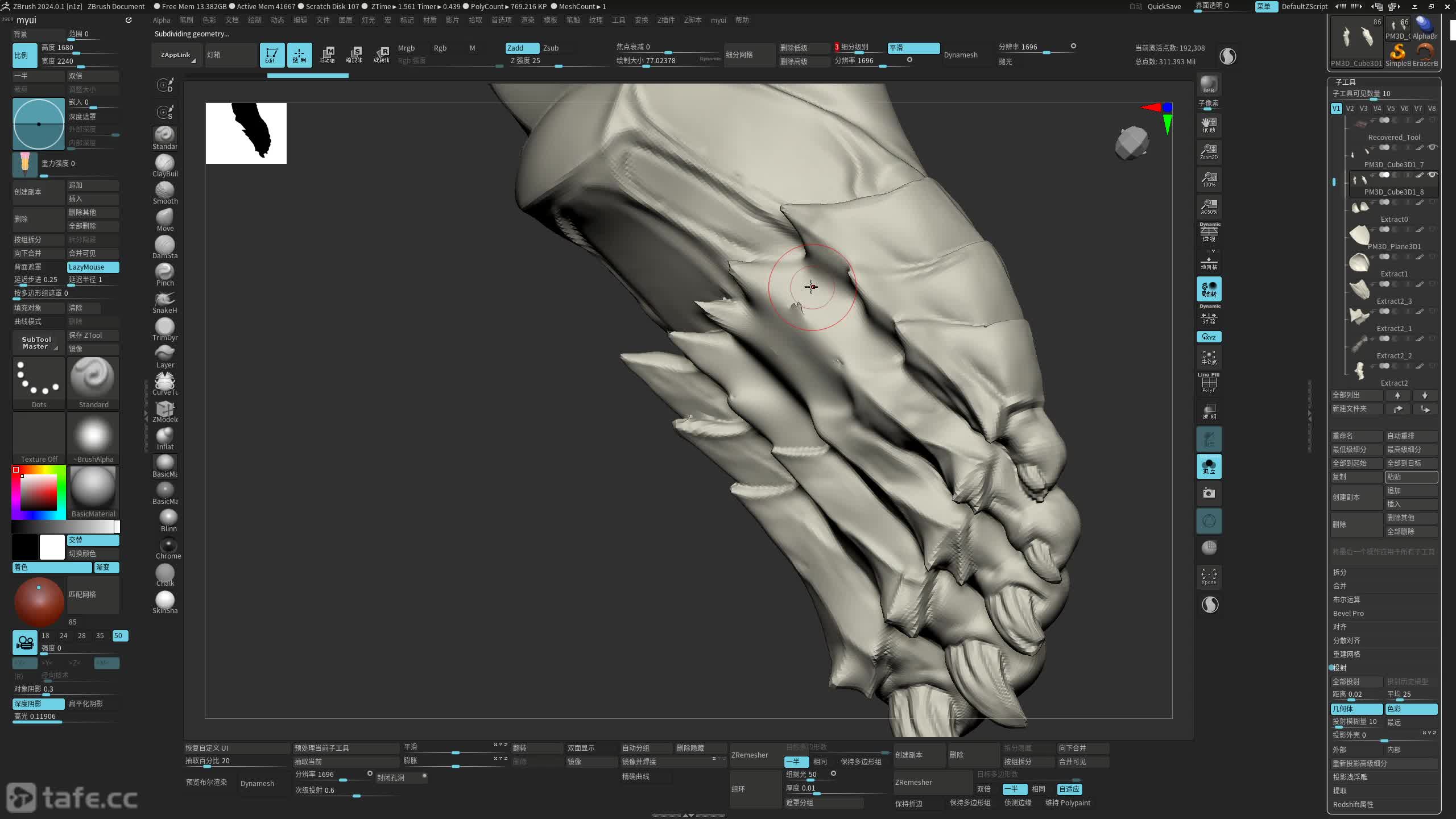
Task: Open the 帮助 menu
Action: point(742,20)
